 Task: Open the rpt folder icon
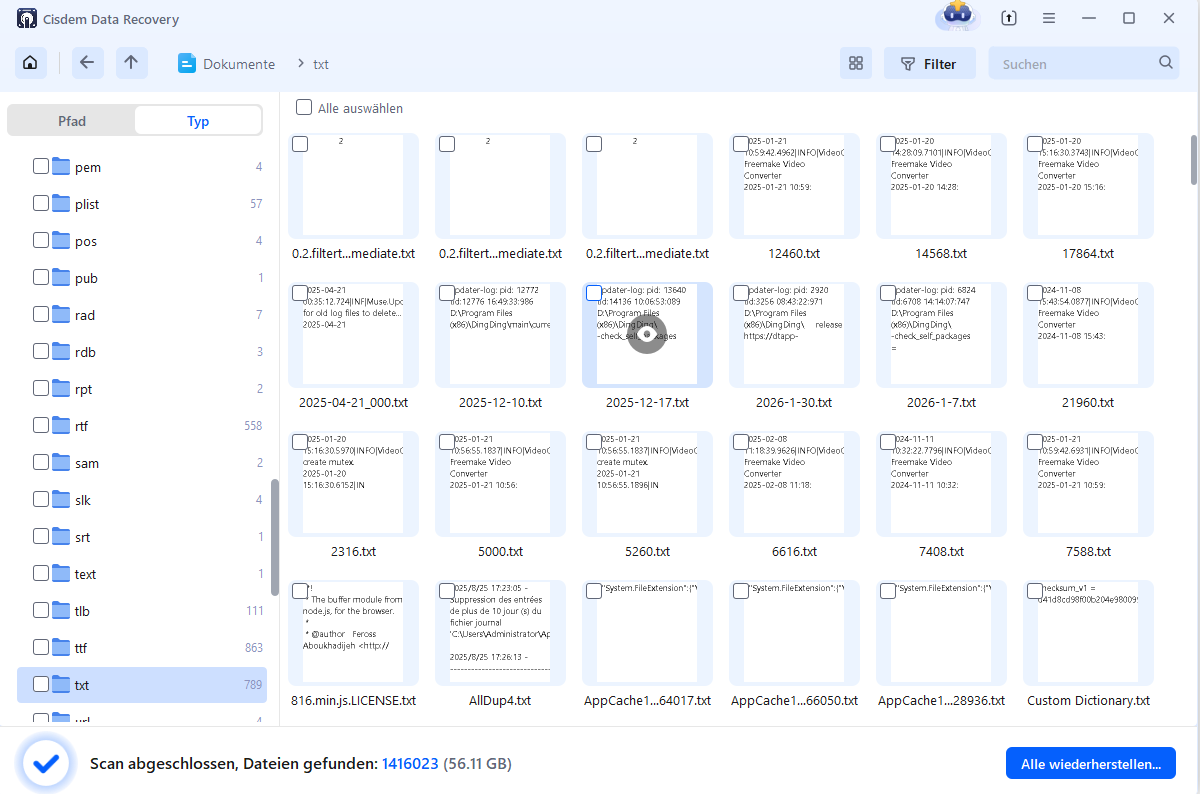click(61, 388)
